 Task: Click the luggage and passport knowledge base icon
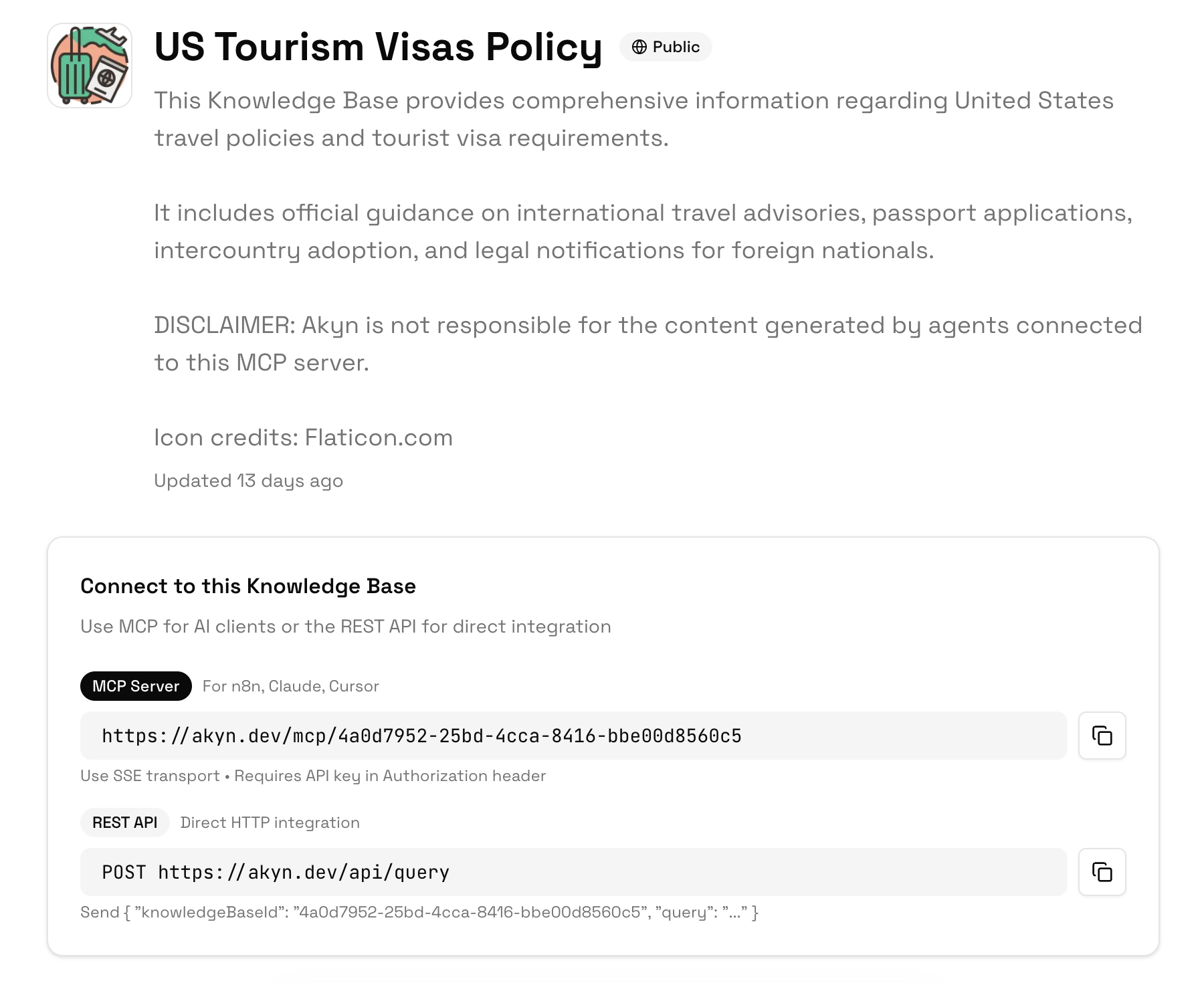tap(90, 66)
